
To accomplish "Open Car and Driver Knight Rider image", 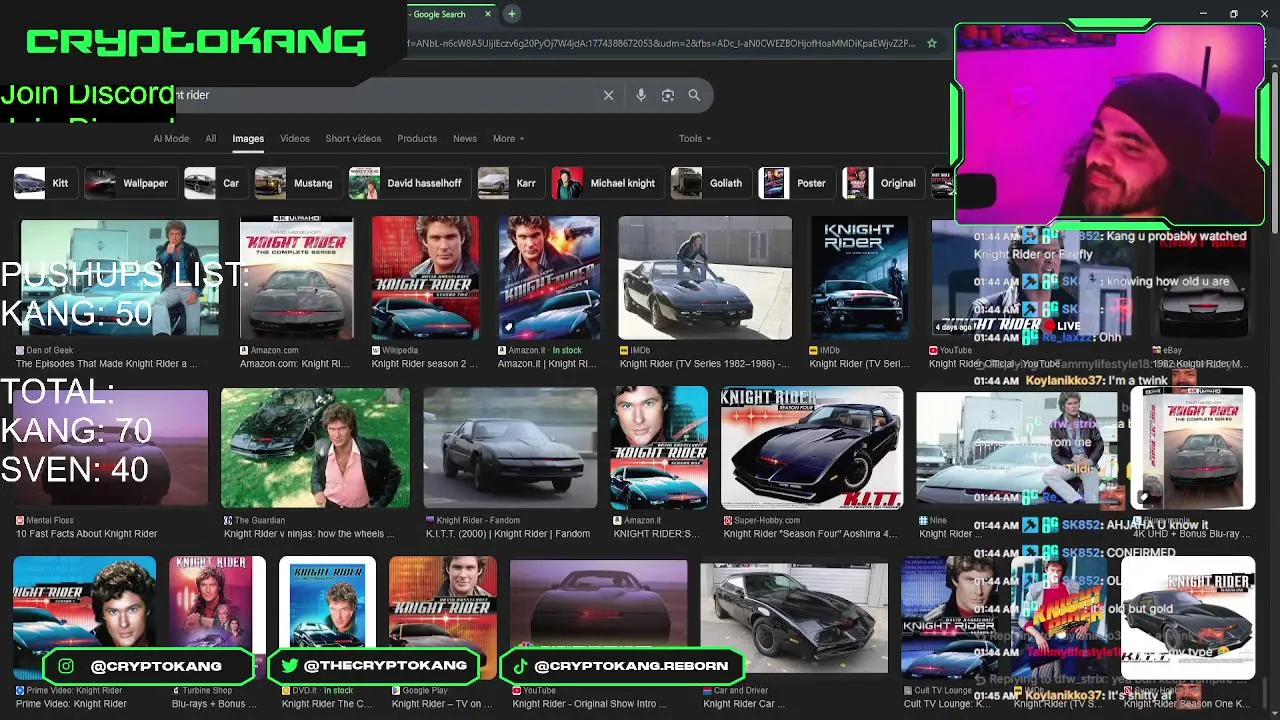I will pos(794,618).
